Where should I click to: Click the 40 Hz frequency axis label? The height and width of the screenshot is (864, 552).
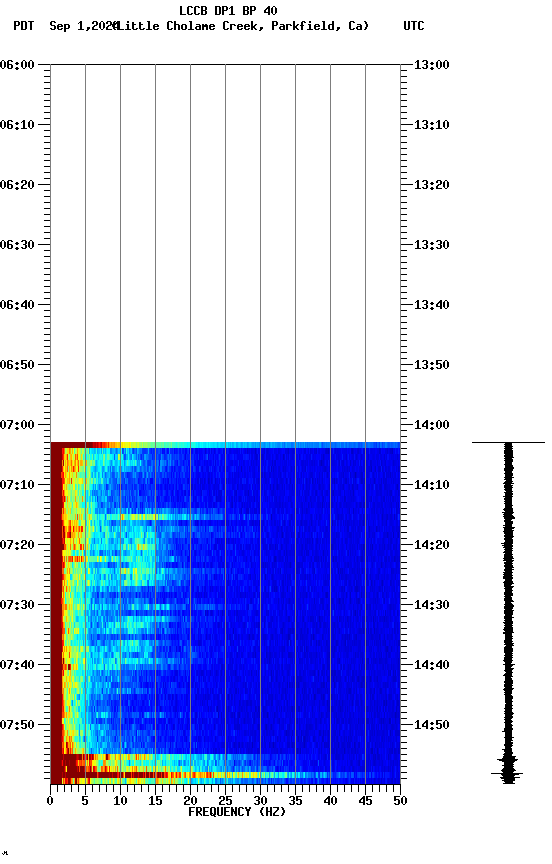pyautogui.click(x=330, y=801)
